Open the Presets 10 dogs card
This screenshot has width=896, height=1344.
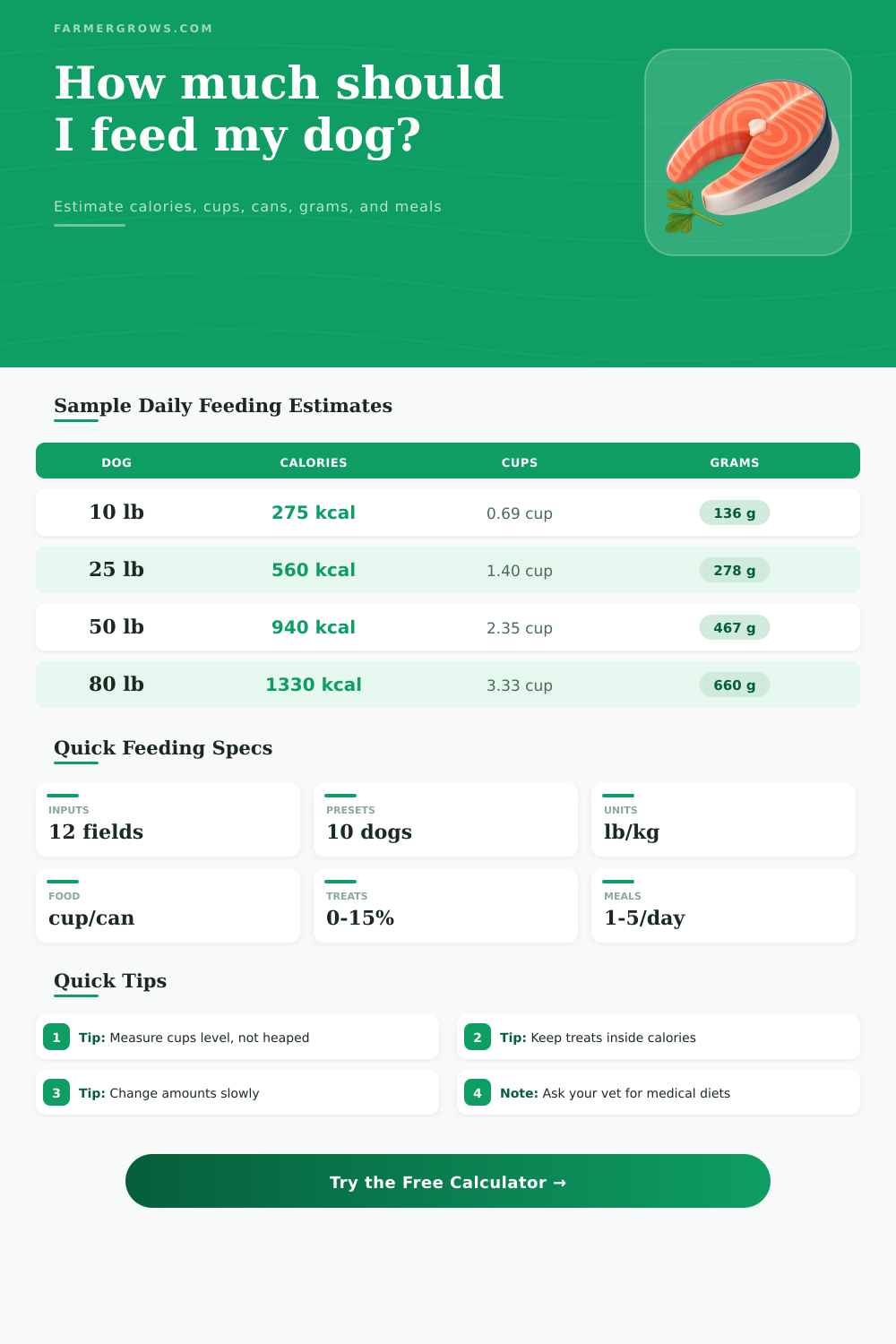pos(445,820)
